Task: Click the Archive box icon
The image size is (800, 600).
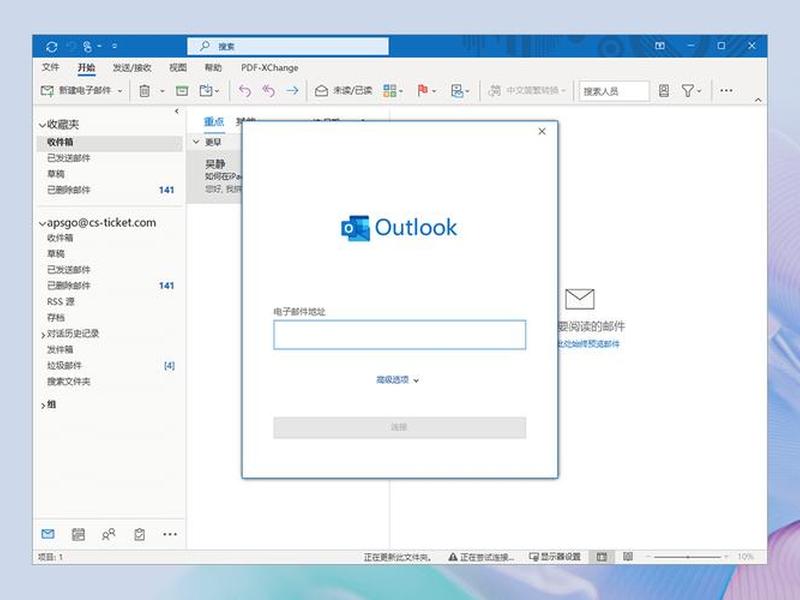Action: [x=182, y=91]
